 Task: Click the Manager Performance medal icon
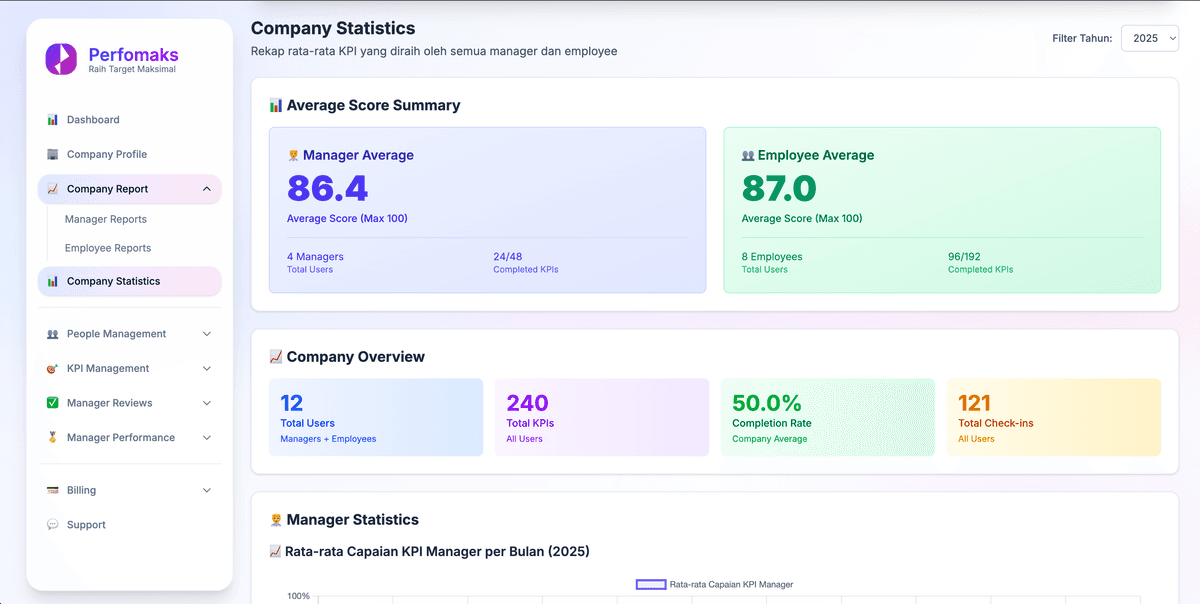pyautogui.click(x=53, y=438)
